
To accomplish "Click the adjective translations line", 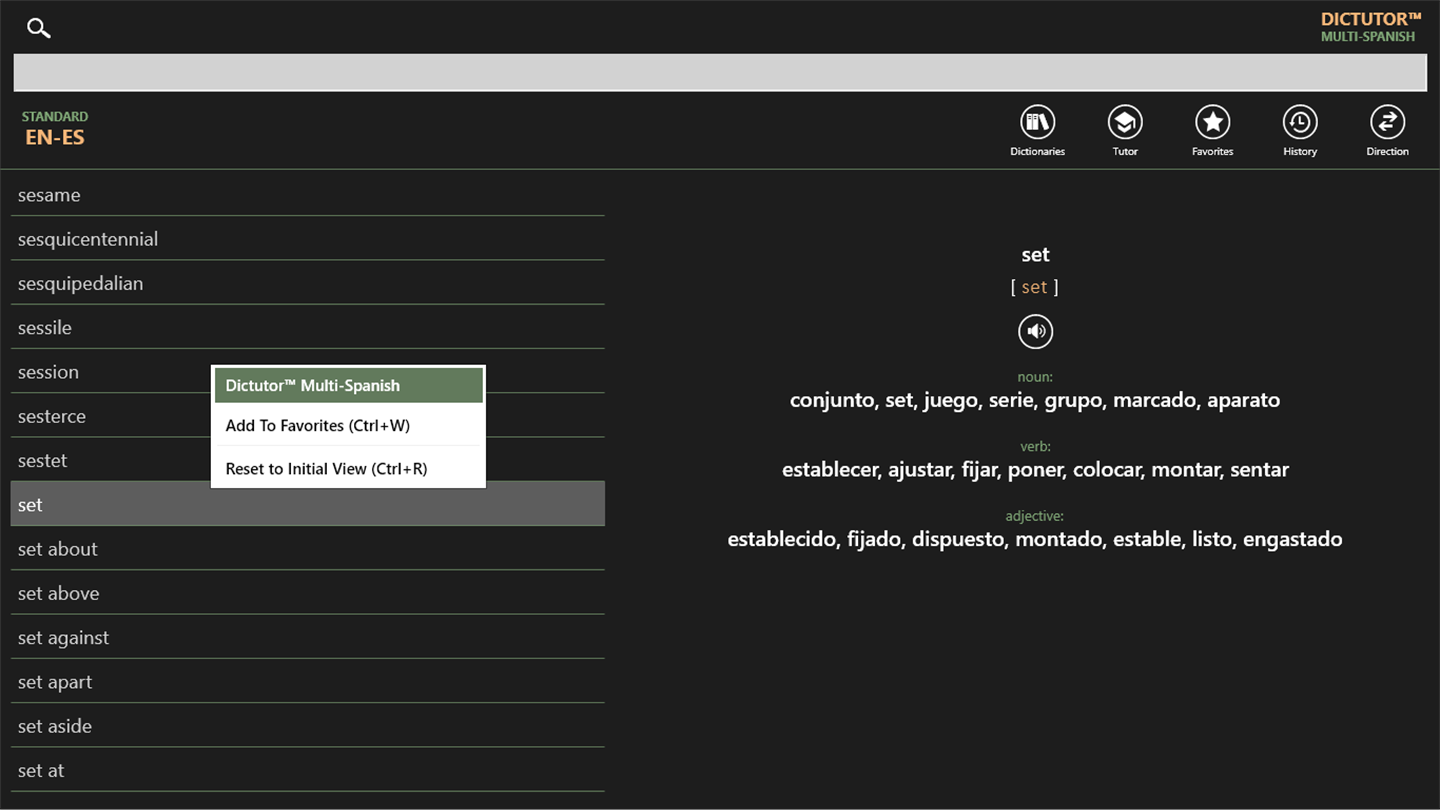I will pyautogui.click(x=1035, y=539).
